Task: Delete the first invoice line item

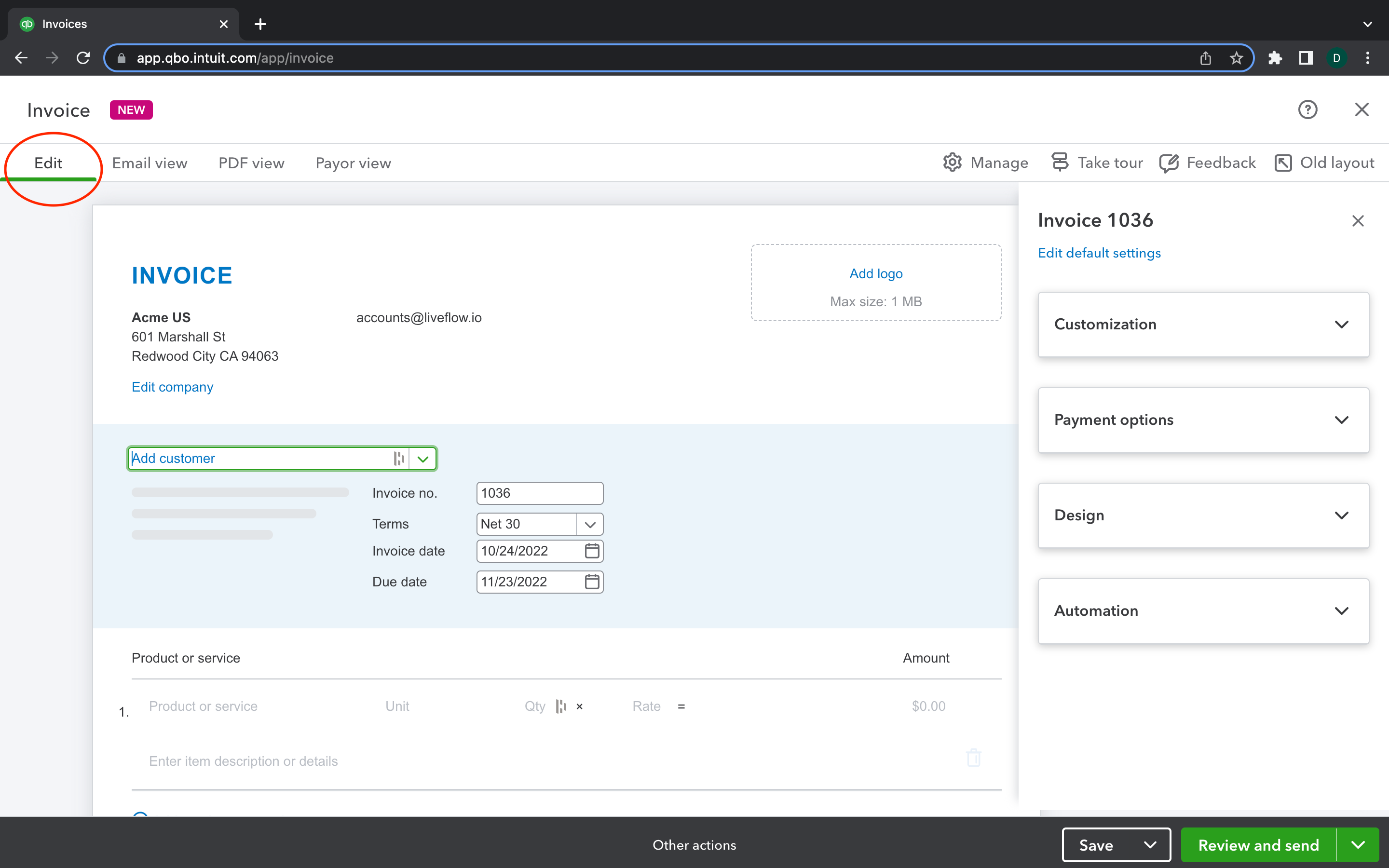Action: (x=973, y=757)
